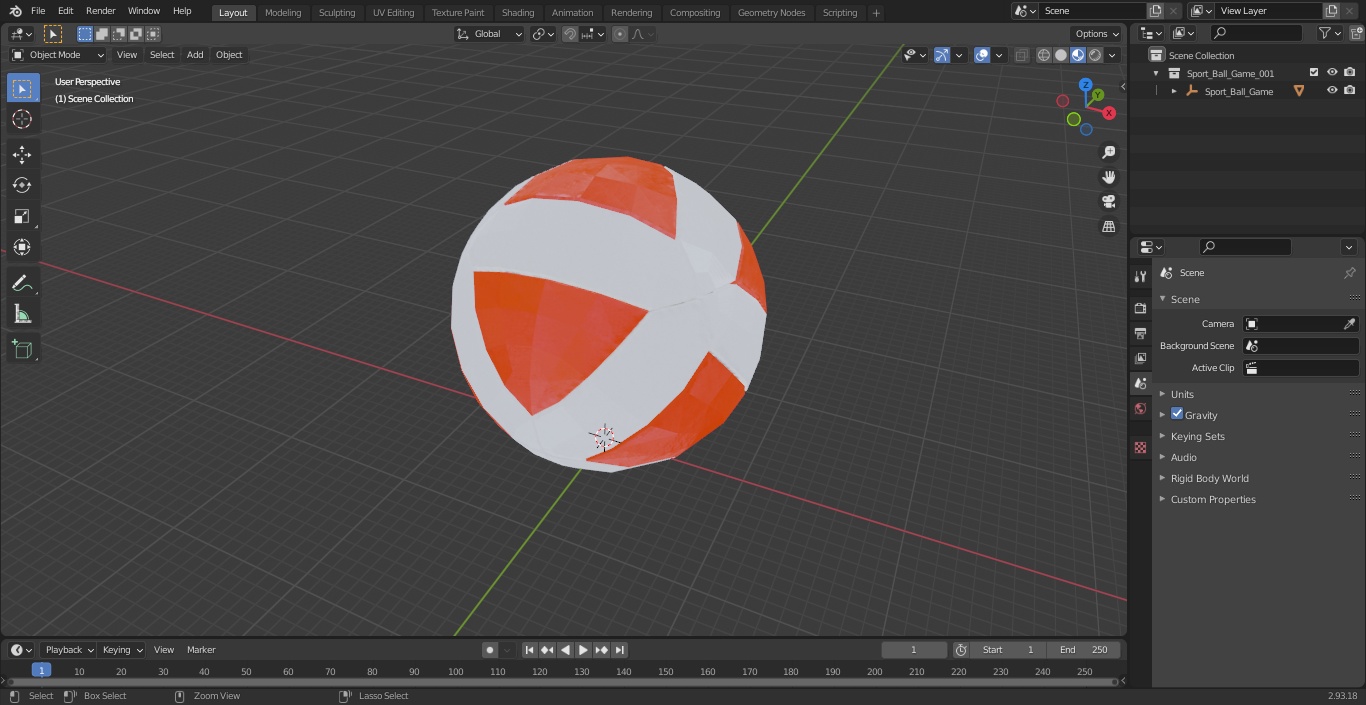Click the current frame number field

click(x=914, y=650)
